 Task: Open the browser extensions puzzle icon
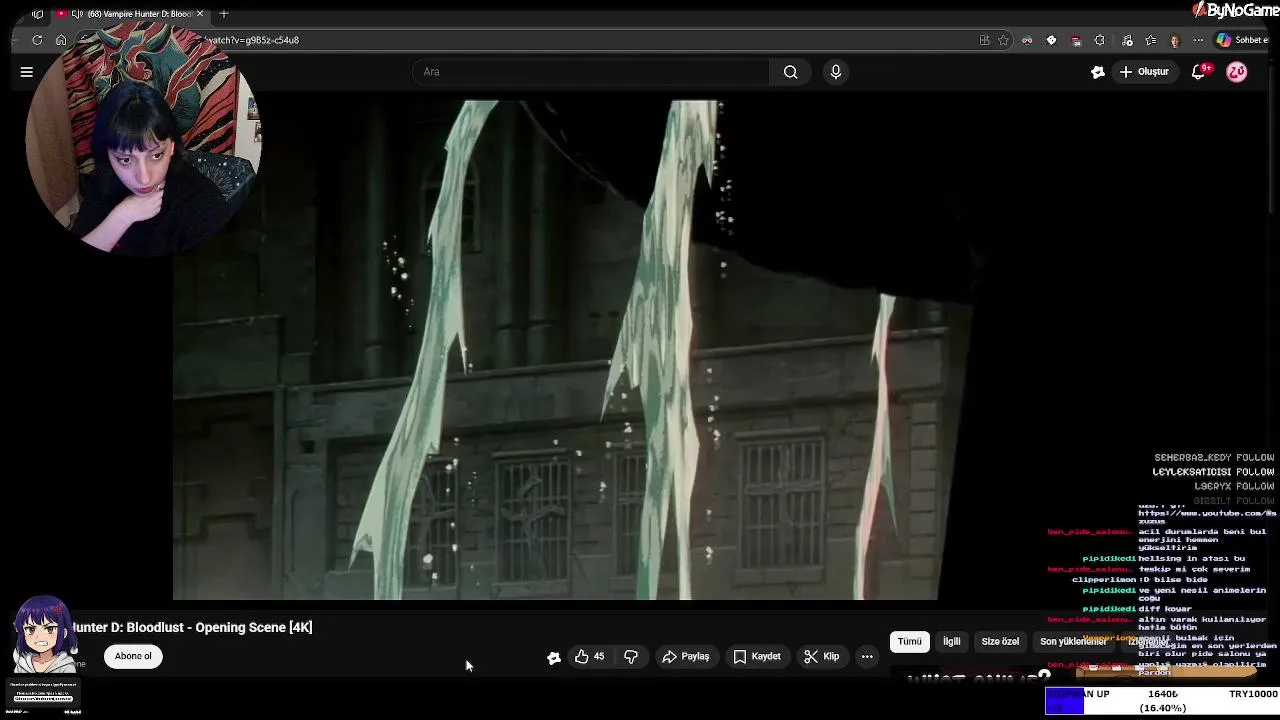pyautogui.click(x=1100, y=40)
